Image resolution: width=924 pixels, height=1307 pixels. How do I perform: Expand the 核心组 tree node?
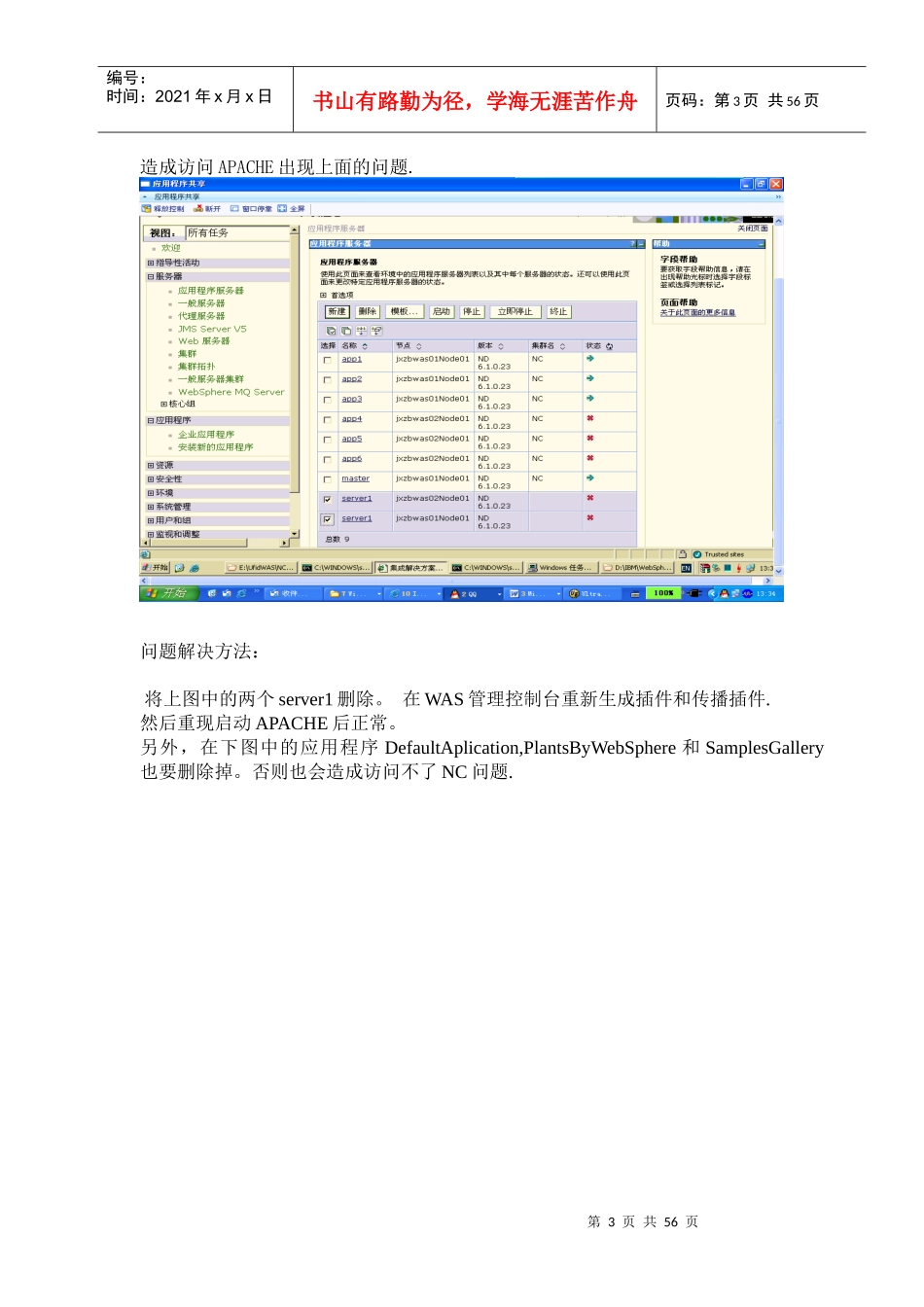[163, 404]
